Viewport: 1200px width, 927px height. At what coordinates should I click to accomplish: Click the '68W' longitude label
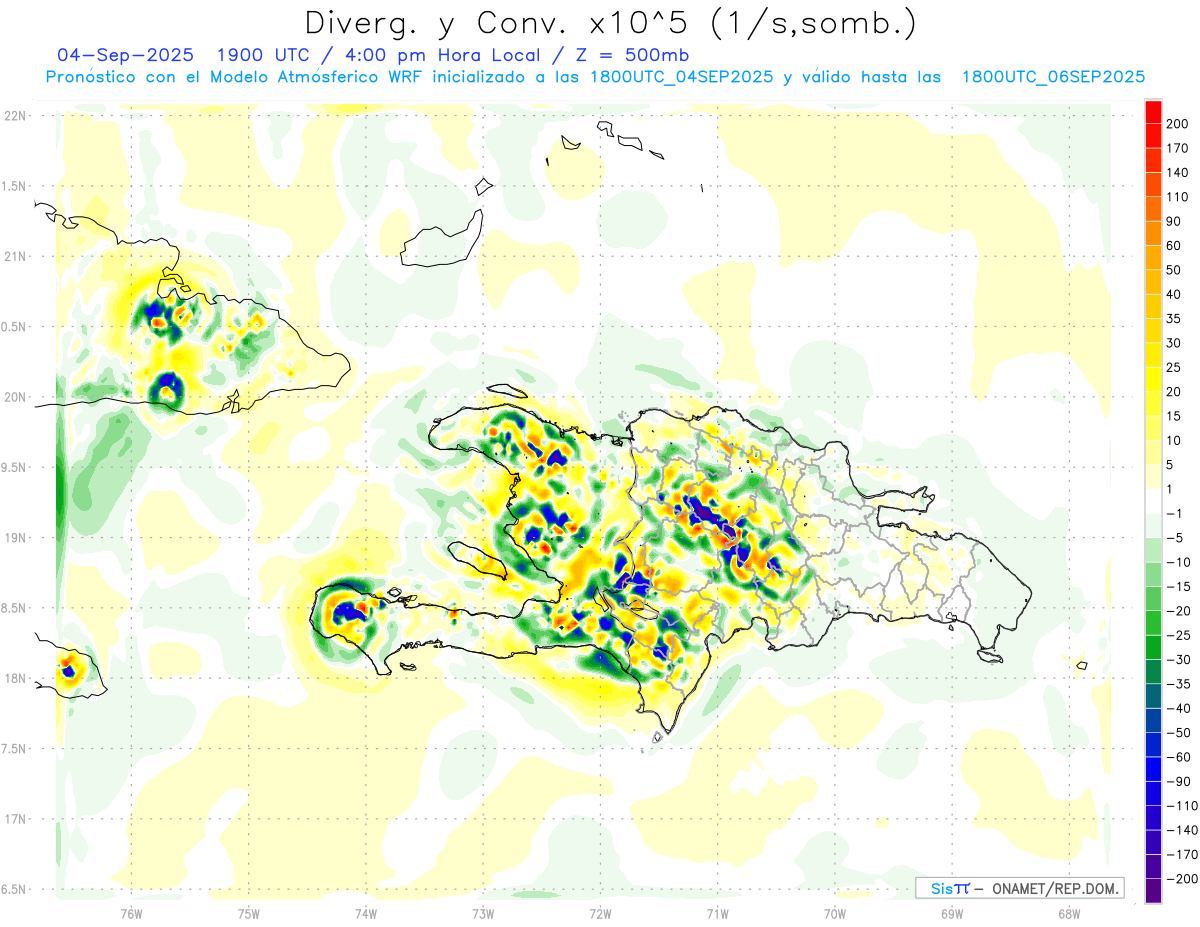point(1068,914)
